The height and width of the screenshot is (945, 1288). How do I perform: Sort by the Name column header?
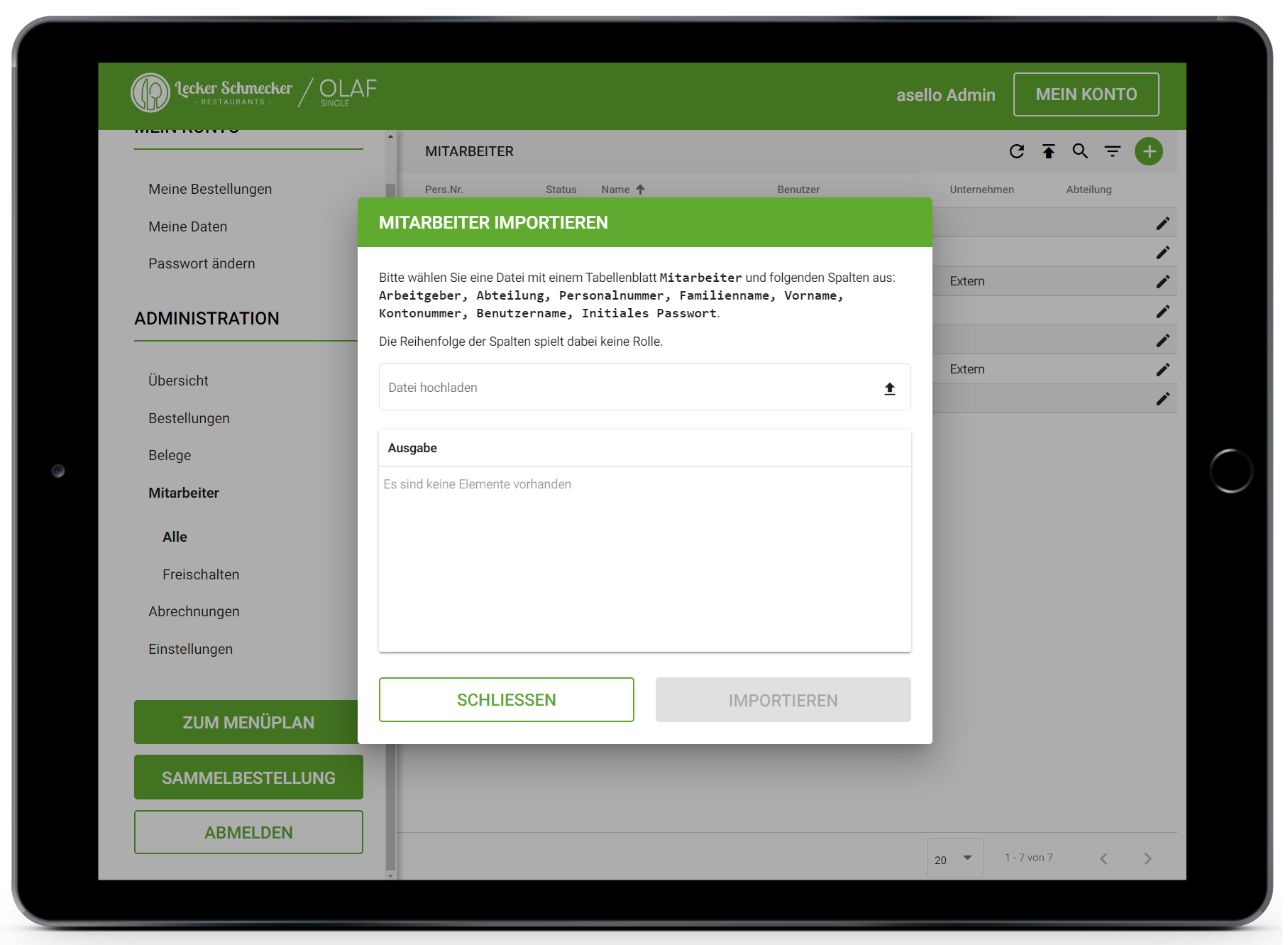(x=615, y=190)
